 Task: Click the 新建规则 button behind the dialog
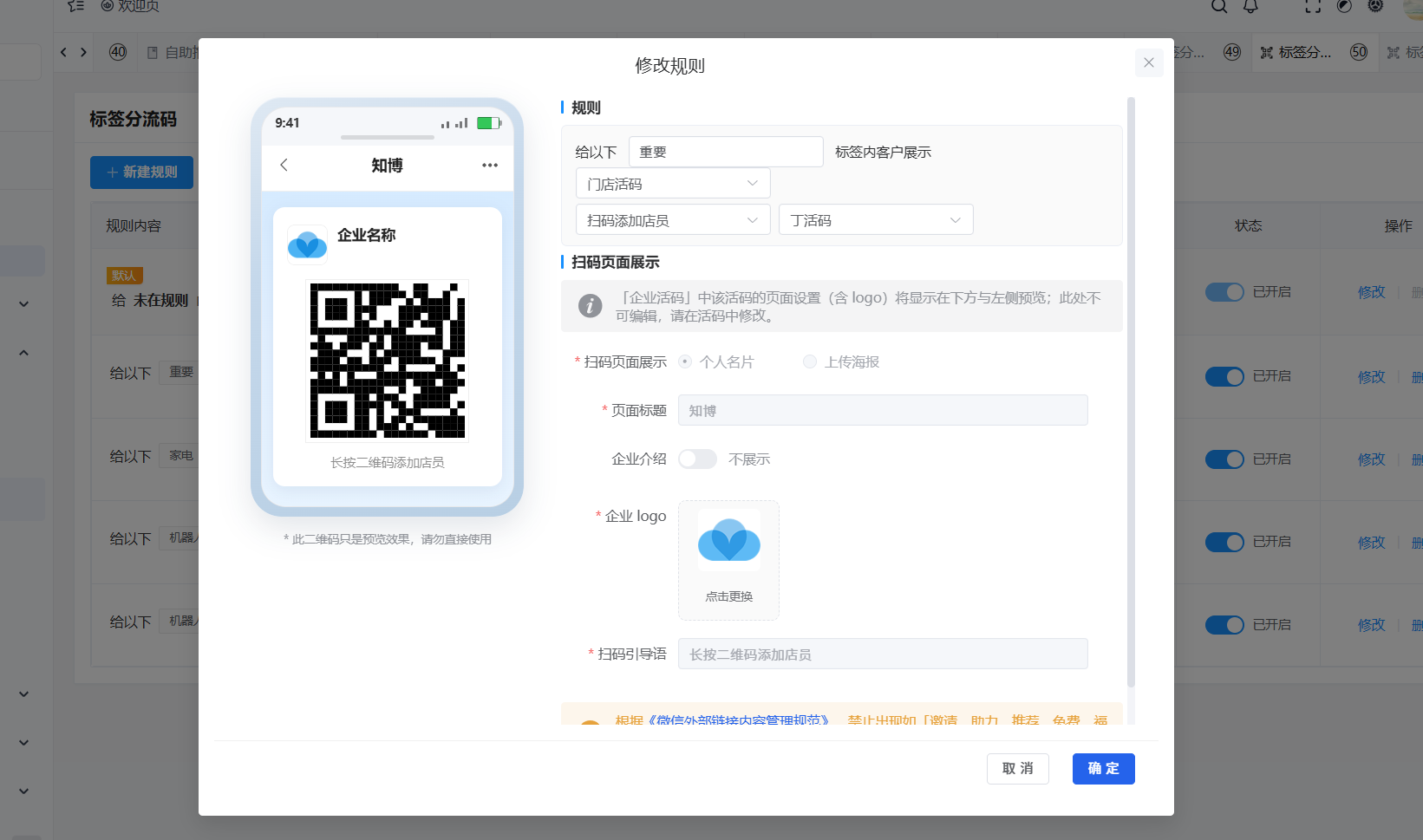coord(142,173)
